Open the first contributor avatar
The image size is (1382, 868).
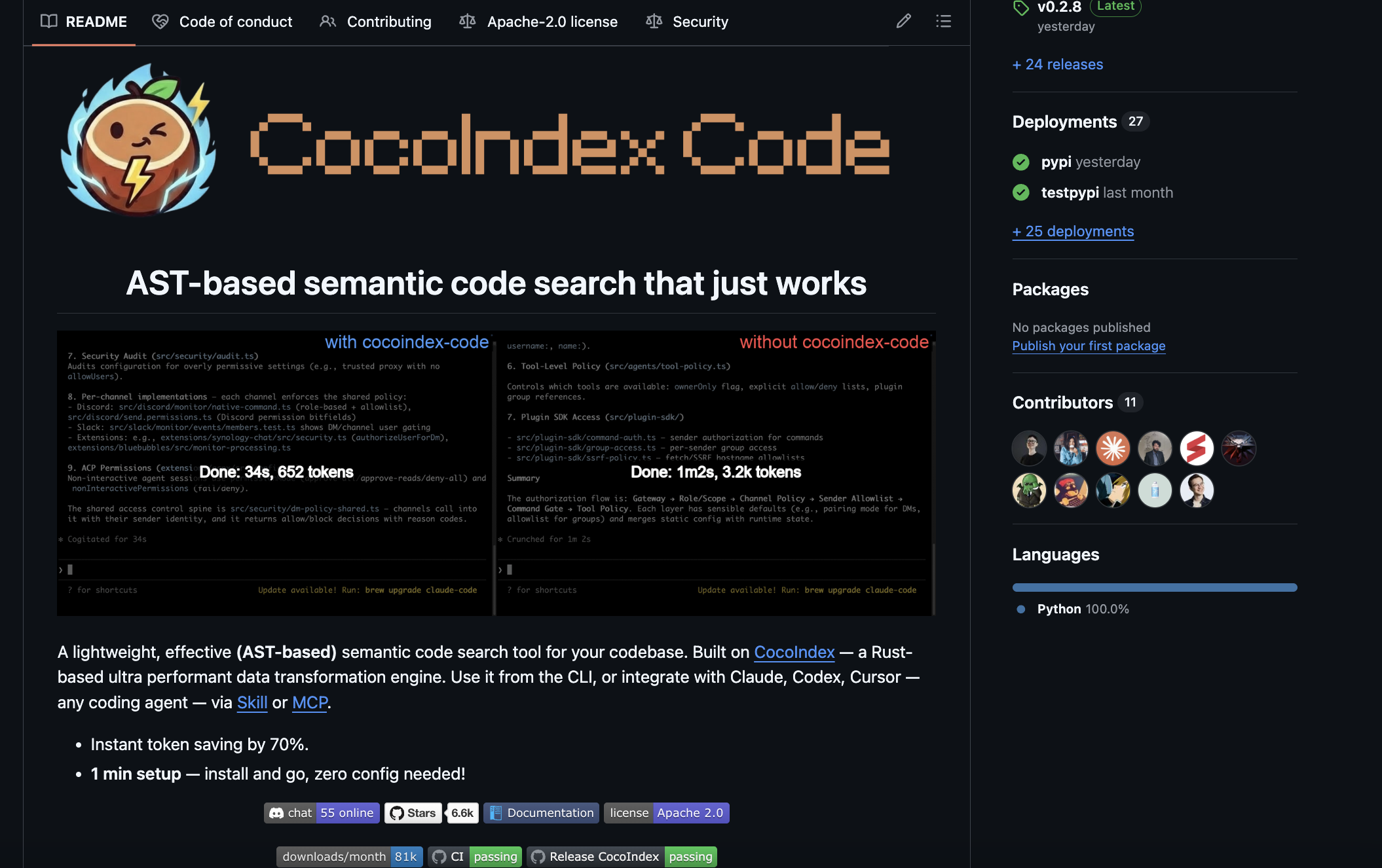pos(1029,448)
